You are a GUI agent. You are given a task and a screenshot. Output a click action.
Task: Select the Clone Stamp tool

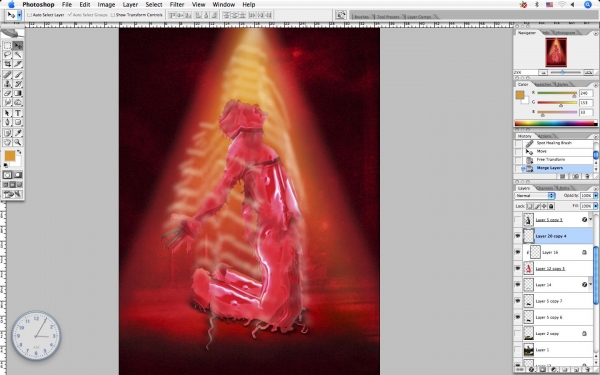[x=7, y=84]
